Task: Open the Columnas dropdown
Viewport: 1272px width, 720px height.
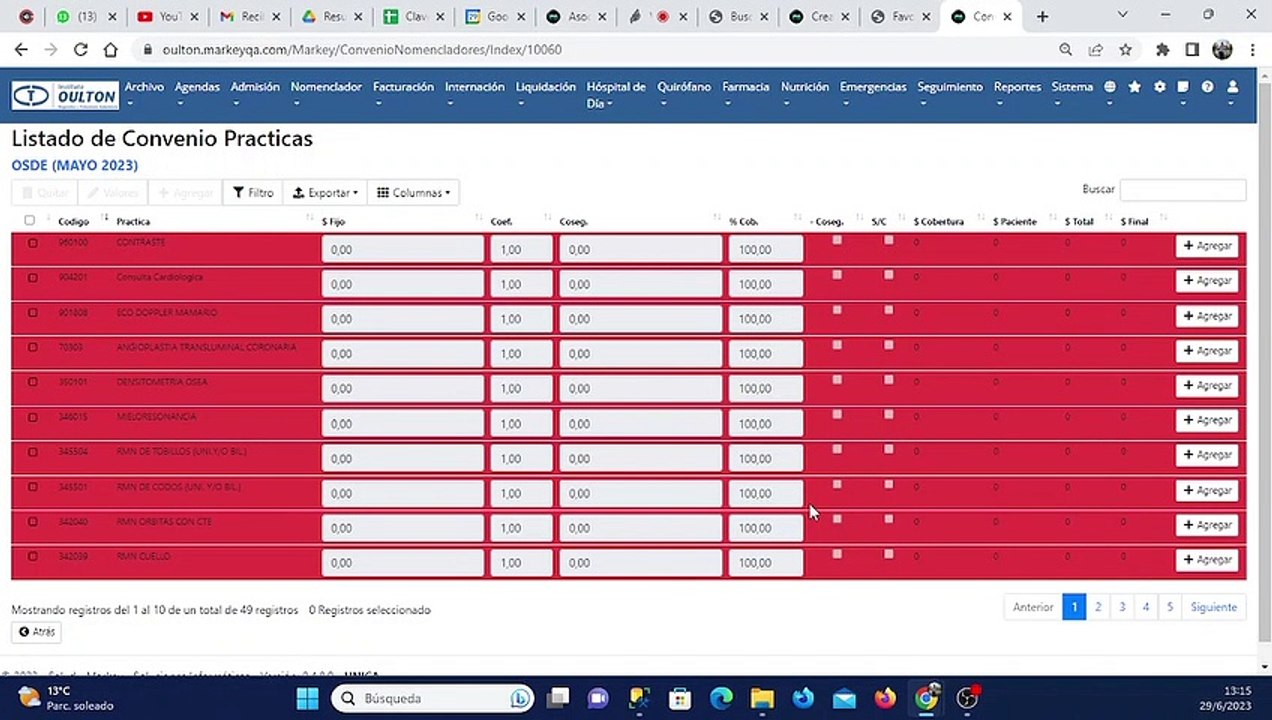Action: coord(413,193)
